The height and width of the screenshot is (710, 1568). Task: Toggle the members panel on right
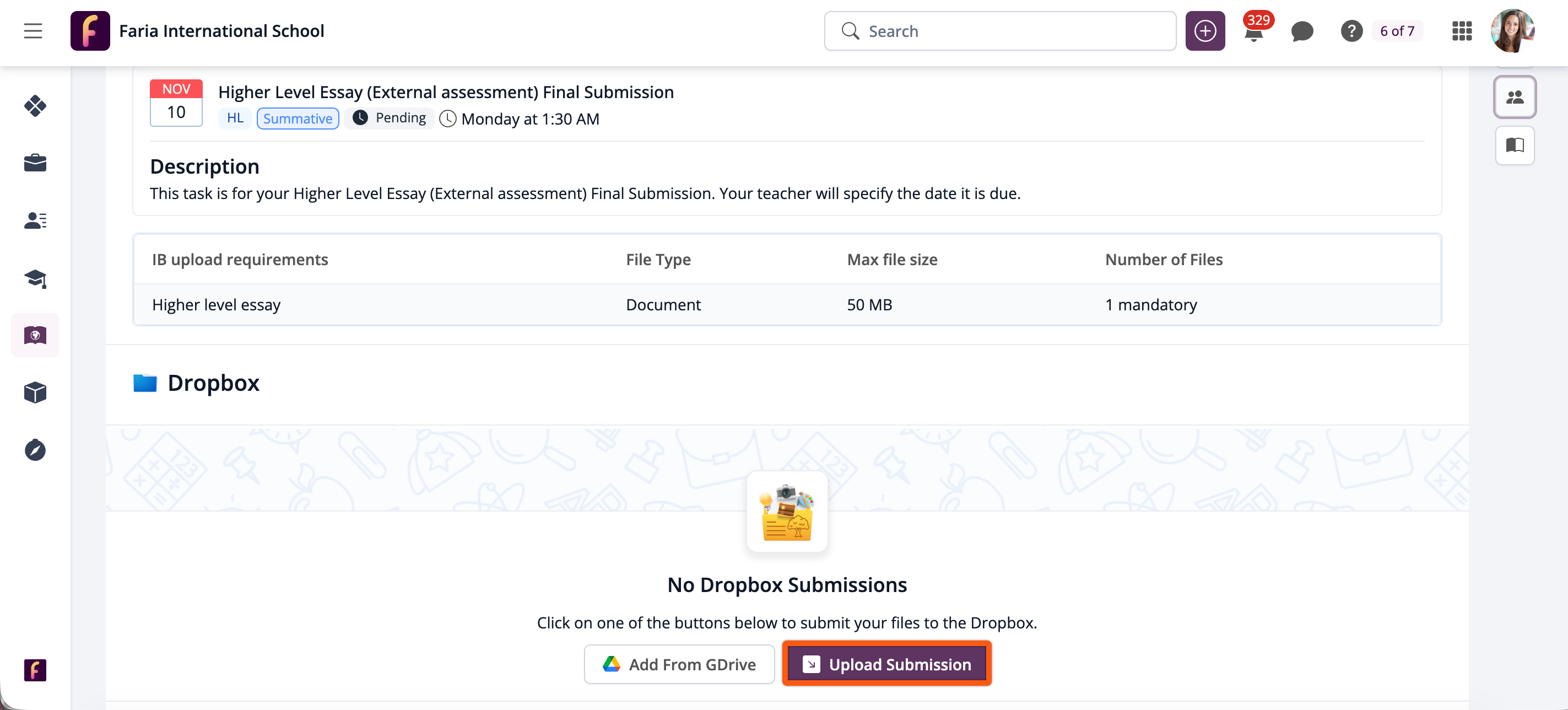click(1514, 97)
